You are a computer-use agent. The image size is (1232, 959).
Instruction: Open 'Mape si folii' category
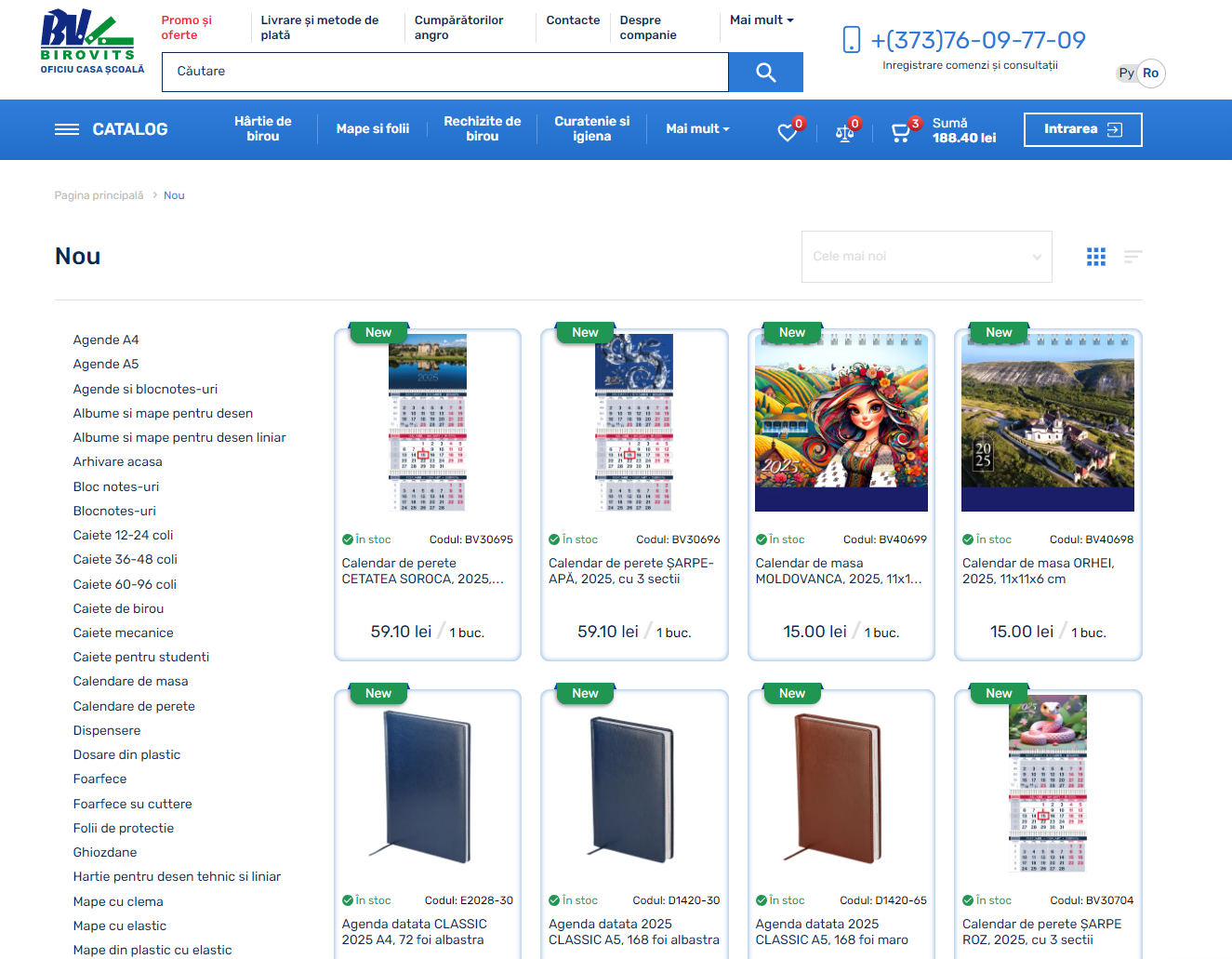tap(373, 129)
